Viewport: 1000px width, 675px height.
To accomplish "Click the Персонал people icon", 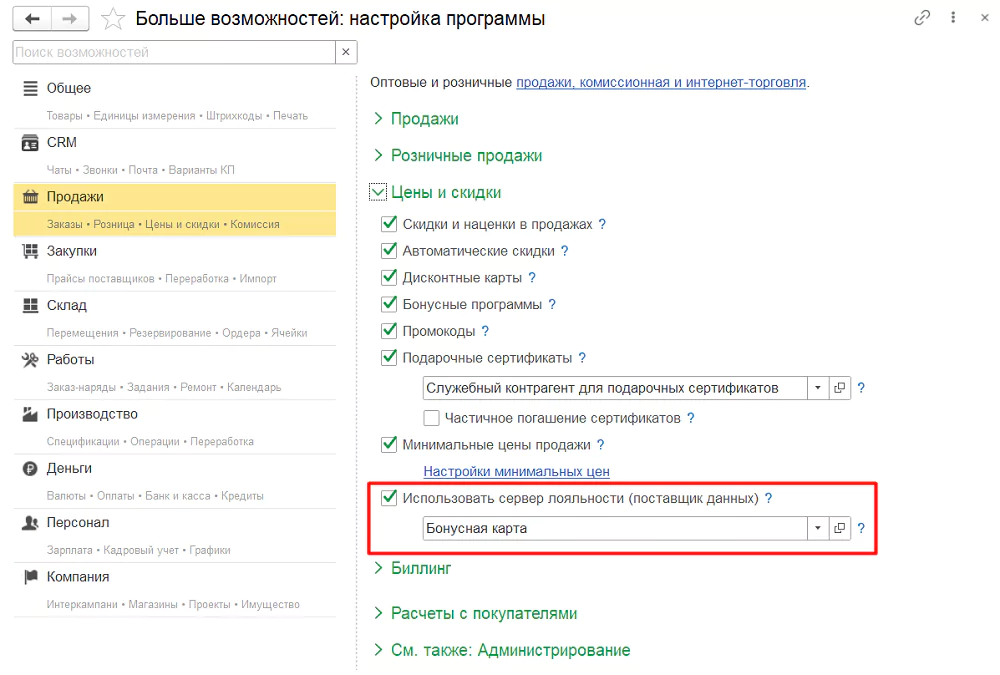I will [x=30, y=523].
